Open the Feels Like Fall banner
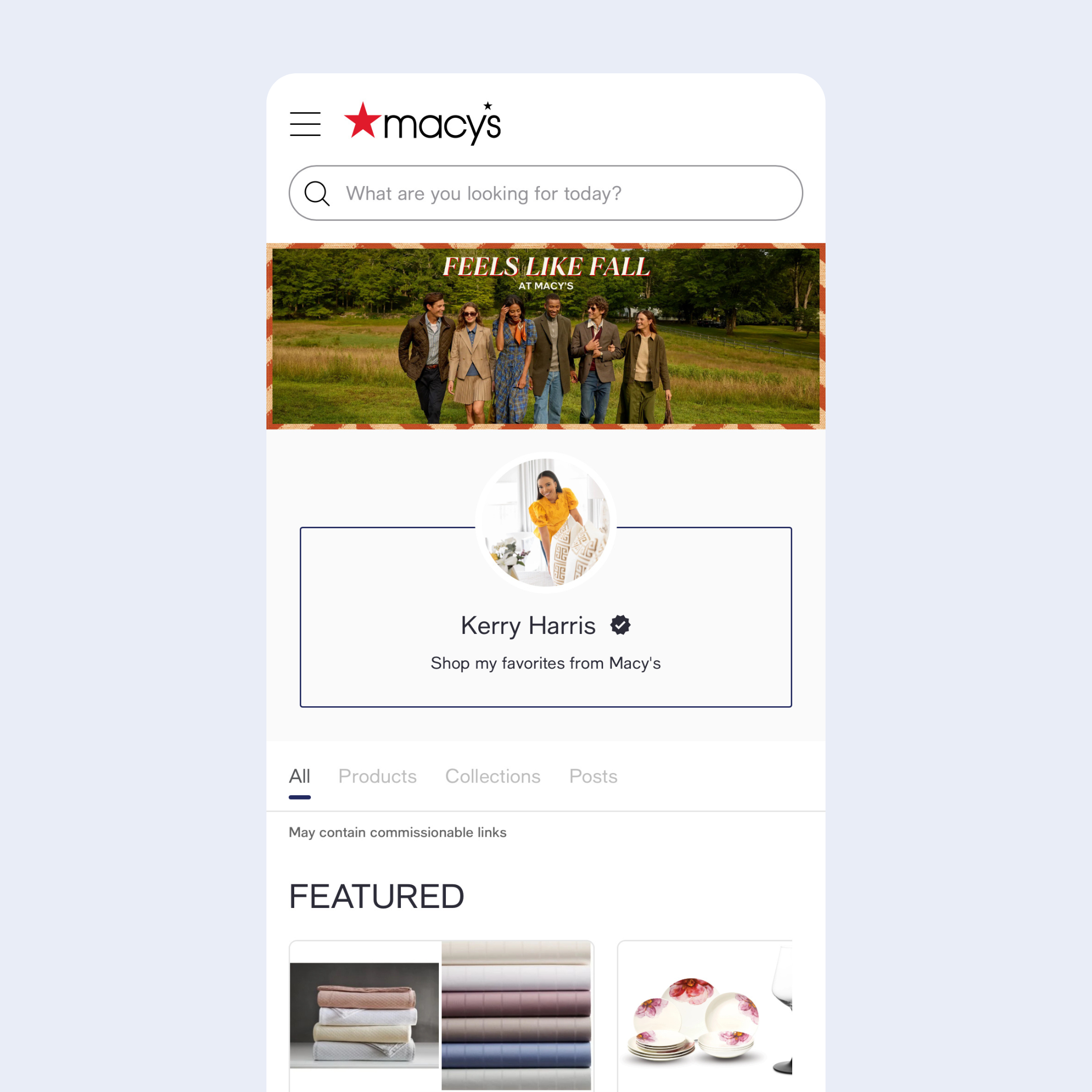Viewport: 1092px width, 1092px height. point(545,336)
